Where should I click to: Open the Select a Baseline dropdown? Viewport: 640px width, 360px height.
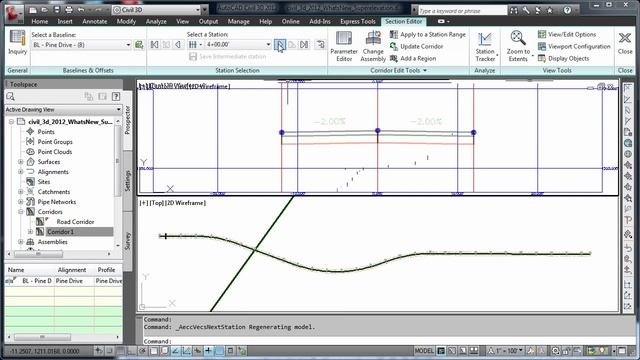coord(128,44)
